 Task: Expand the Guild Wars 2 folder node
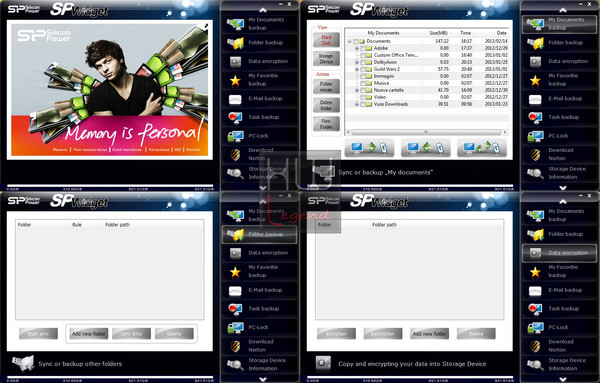[357, 69]
